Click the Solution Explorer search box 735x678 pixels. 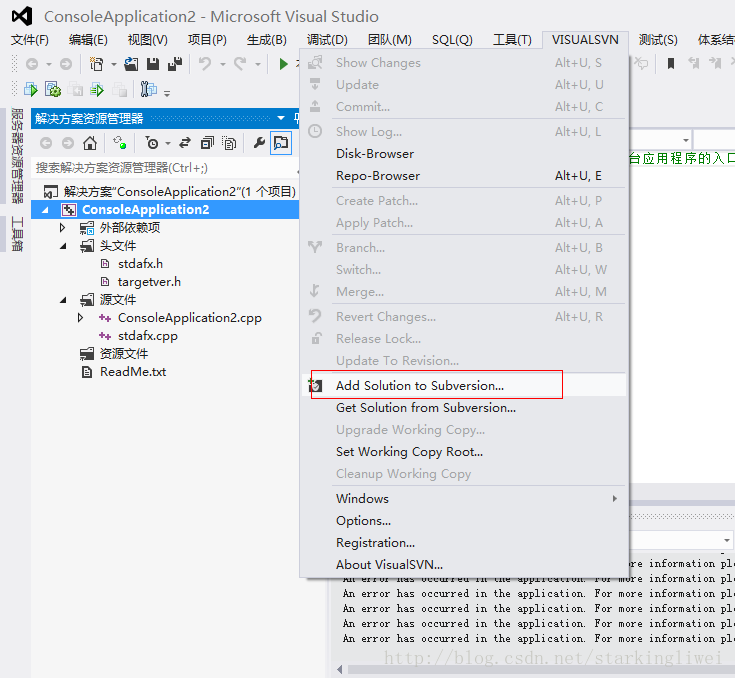coord(165,168)
